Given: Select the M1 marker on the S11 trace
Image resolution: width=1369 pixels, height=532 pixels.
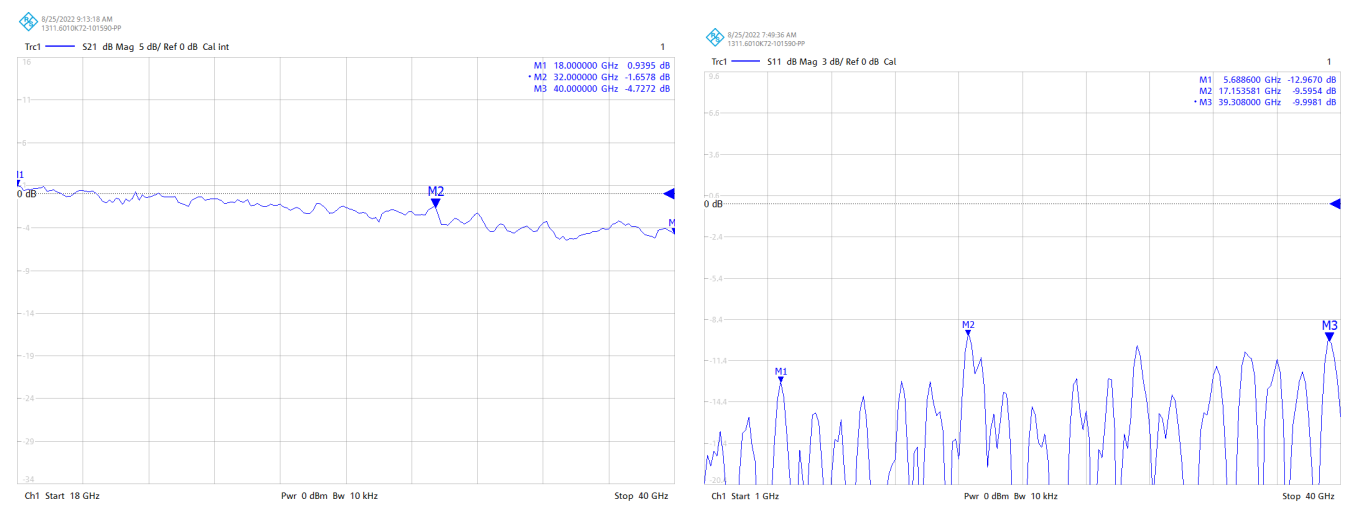Looking at the screenshot, I should (781, 379).
